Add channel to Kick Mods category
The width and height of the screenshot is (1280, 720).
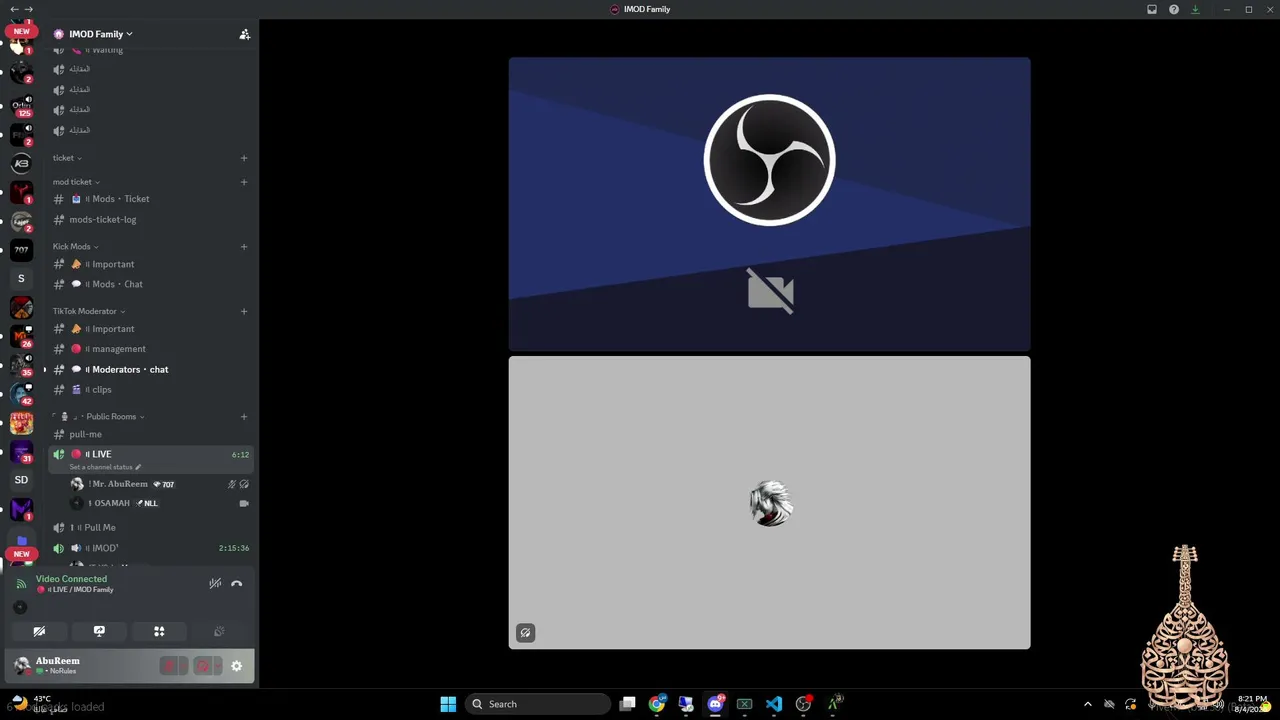coord(243,247)
